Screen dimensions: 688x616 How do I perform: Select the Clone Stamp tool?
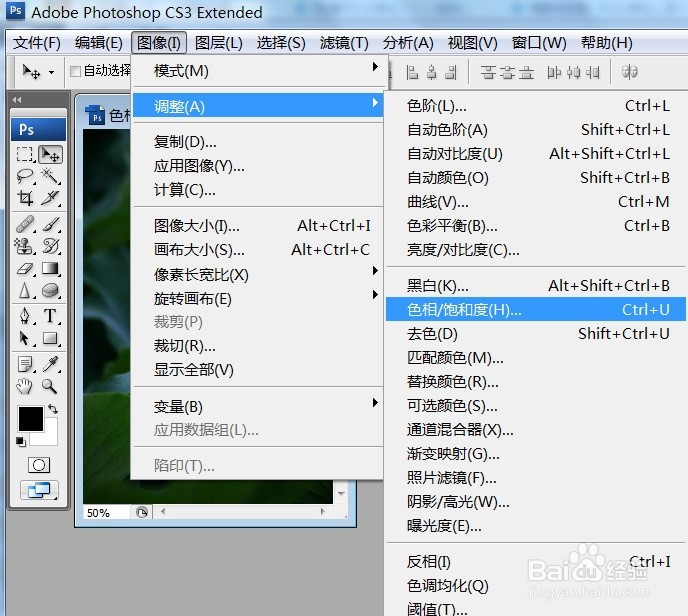coord(25,246)
